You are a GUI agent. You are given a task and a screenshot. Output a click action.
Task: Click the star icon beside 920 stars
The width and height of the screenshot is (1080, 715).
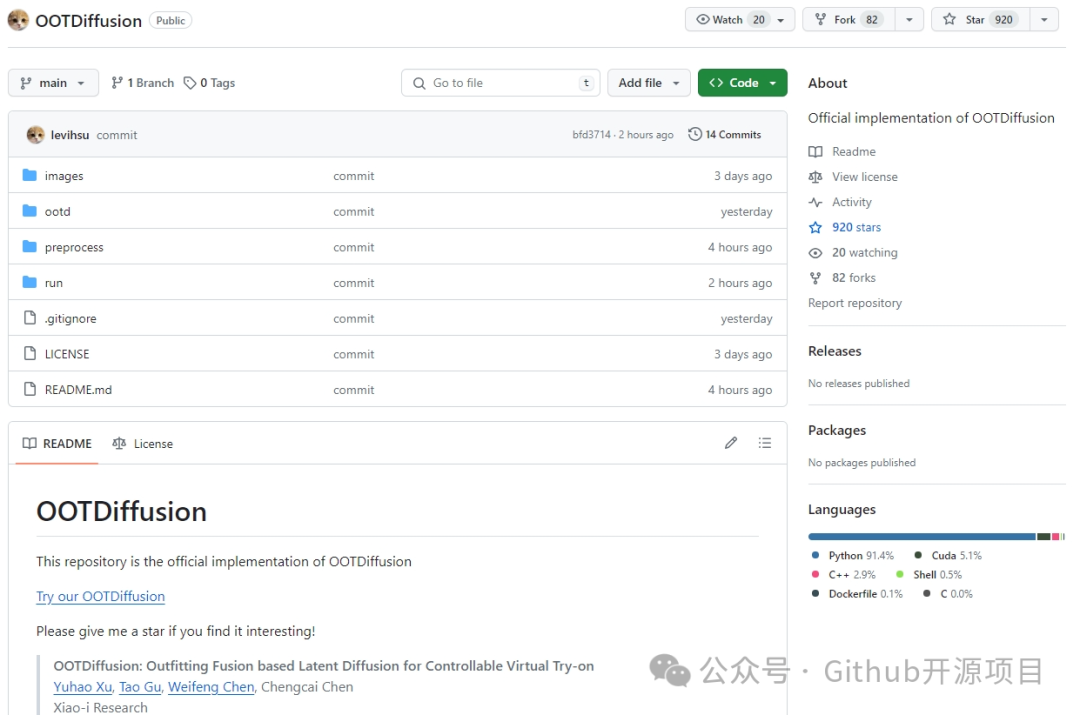point(816,227)
